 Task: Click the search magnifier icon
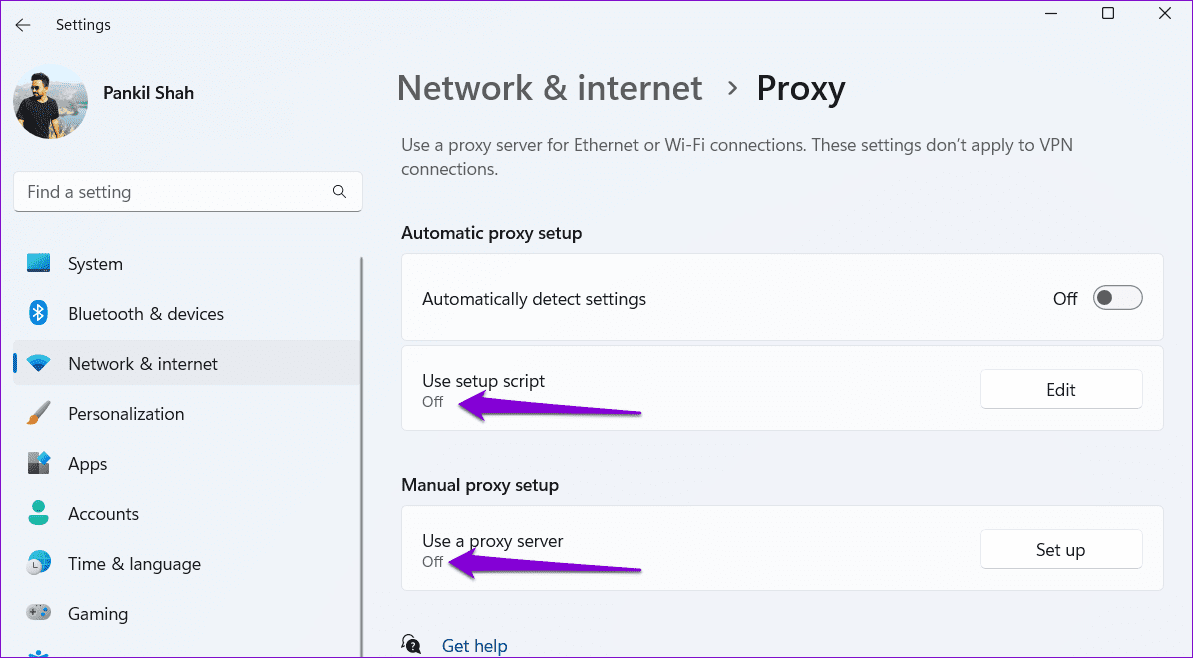point(339,192)
